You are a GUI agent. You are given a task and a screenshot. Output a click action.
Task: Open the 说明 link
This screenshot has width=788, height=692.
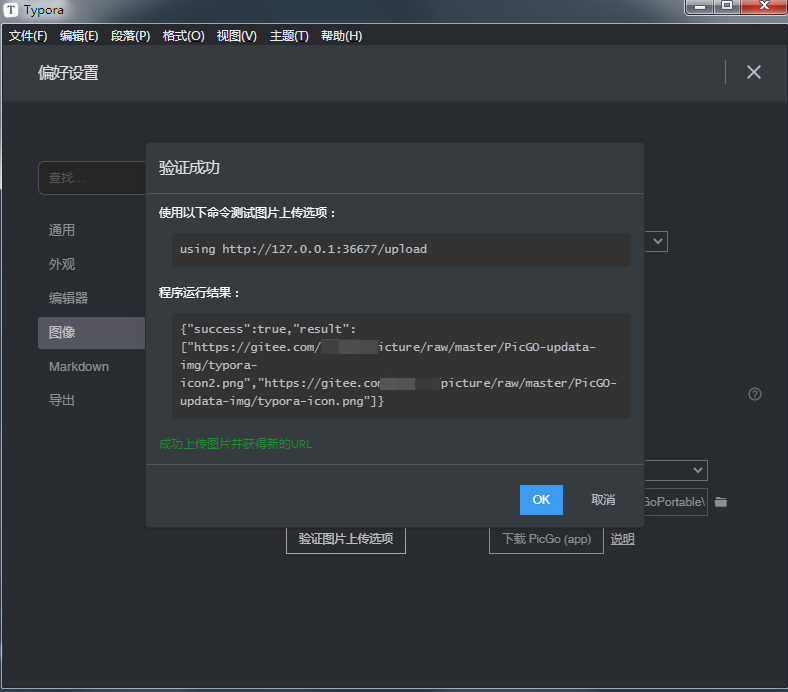(622, 539)
